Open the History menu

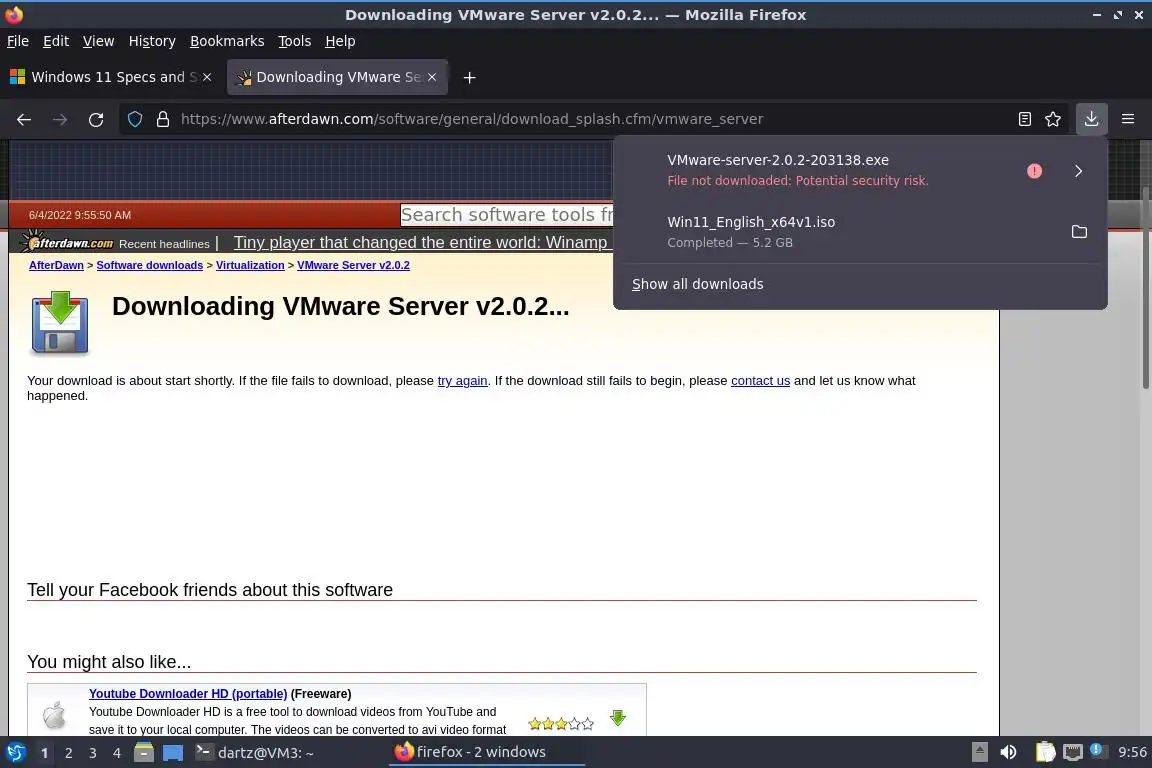click(x=152, y=41)
